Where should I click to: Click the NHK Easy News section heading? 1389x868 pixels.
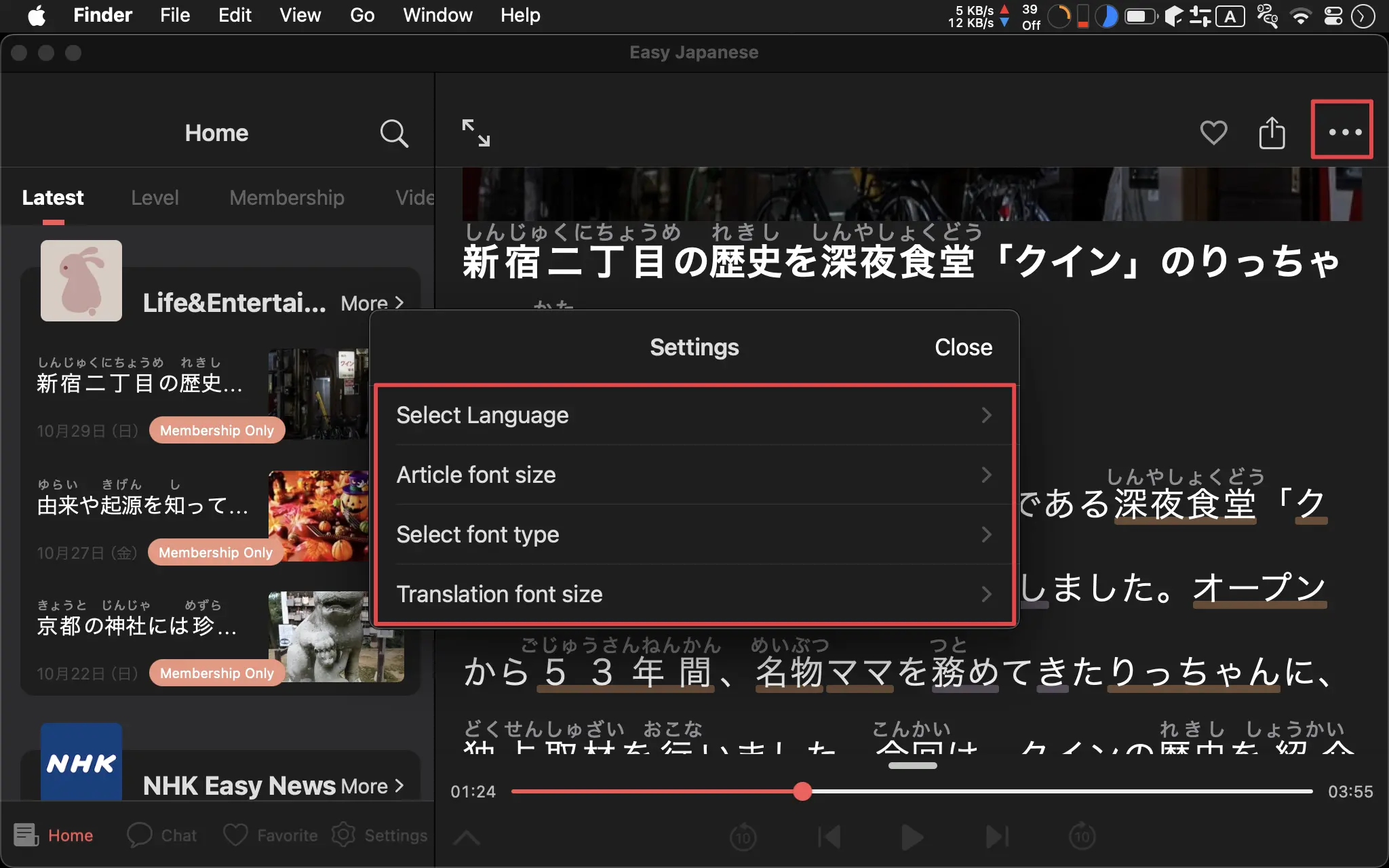239,786
